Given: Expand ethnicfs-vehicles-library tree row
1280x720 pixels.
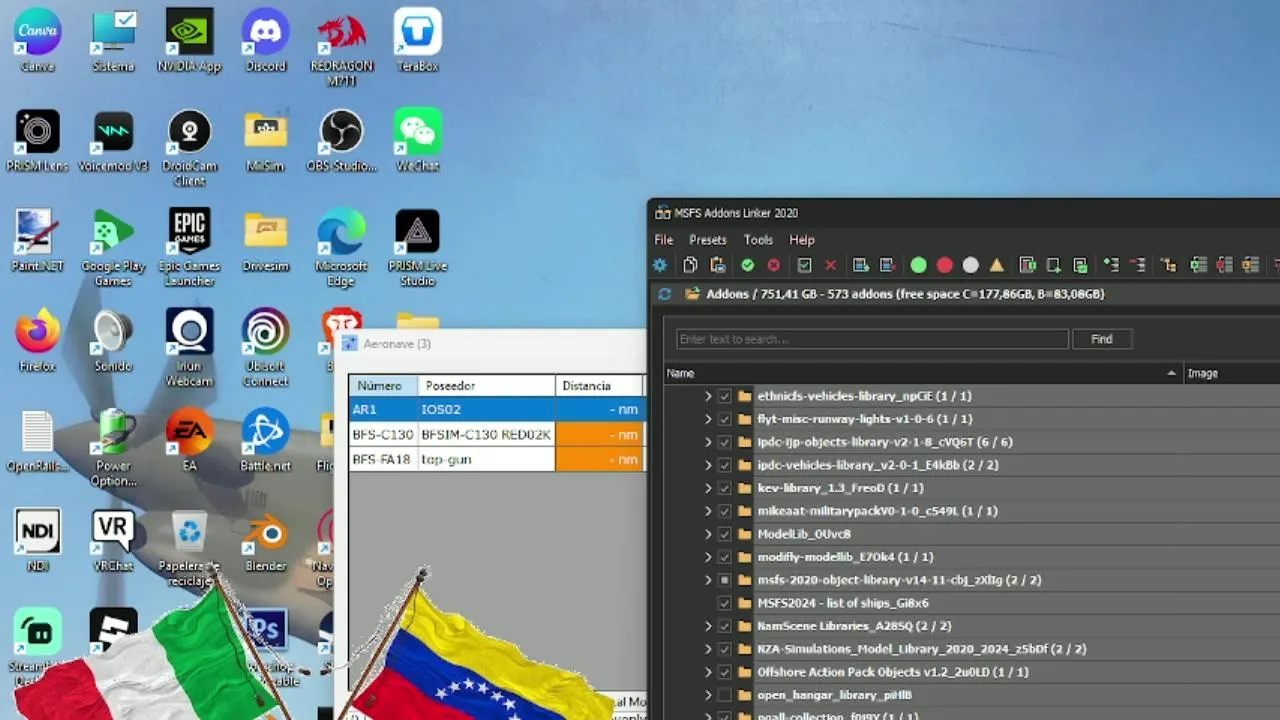Looking at the screenshot, I should [x=707, y=396].
